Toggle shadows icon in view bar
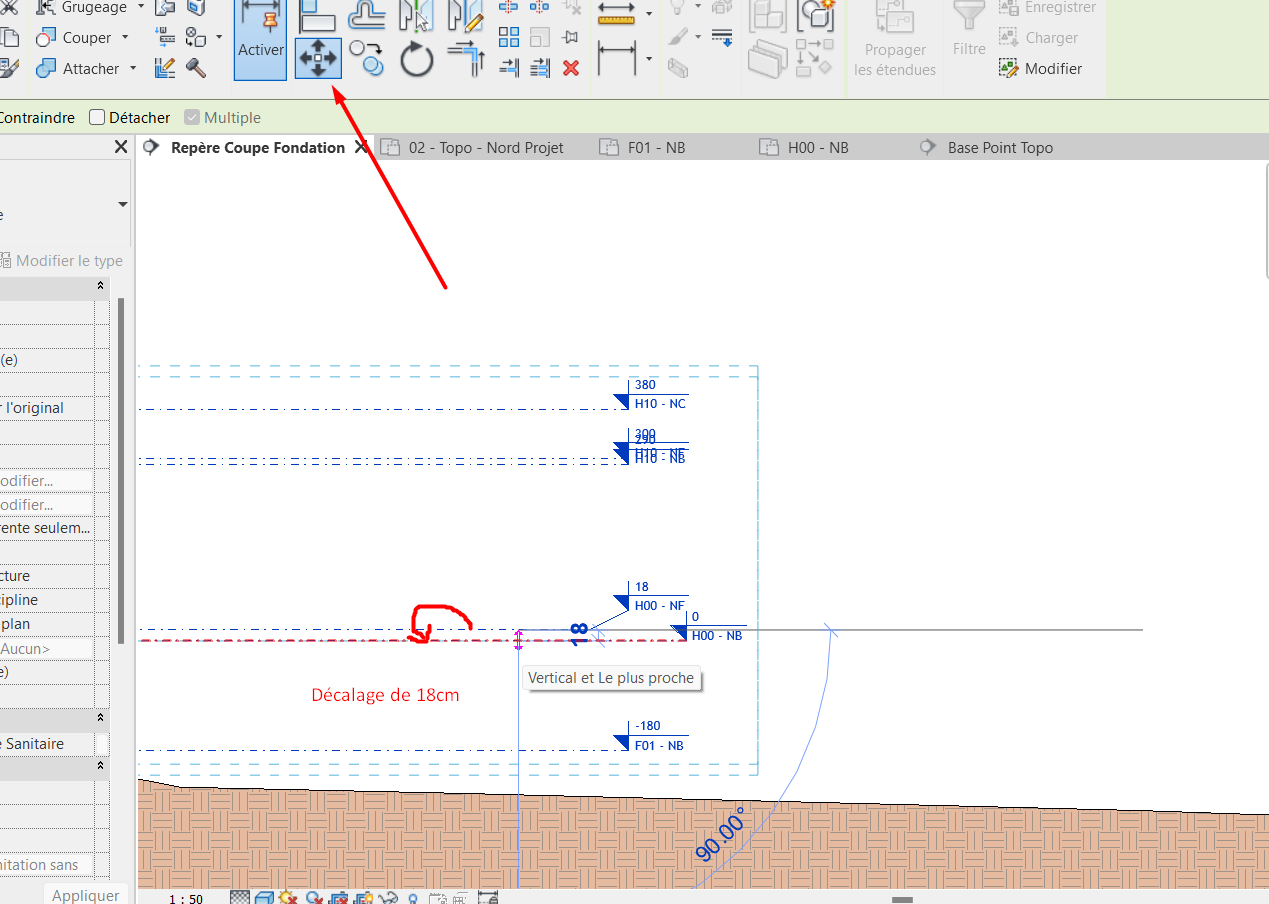1269x904 pixels. pyautogui.click(x=314, y=898)
